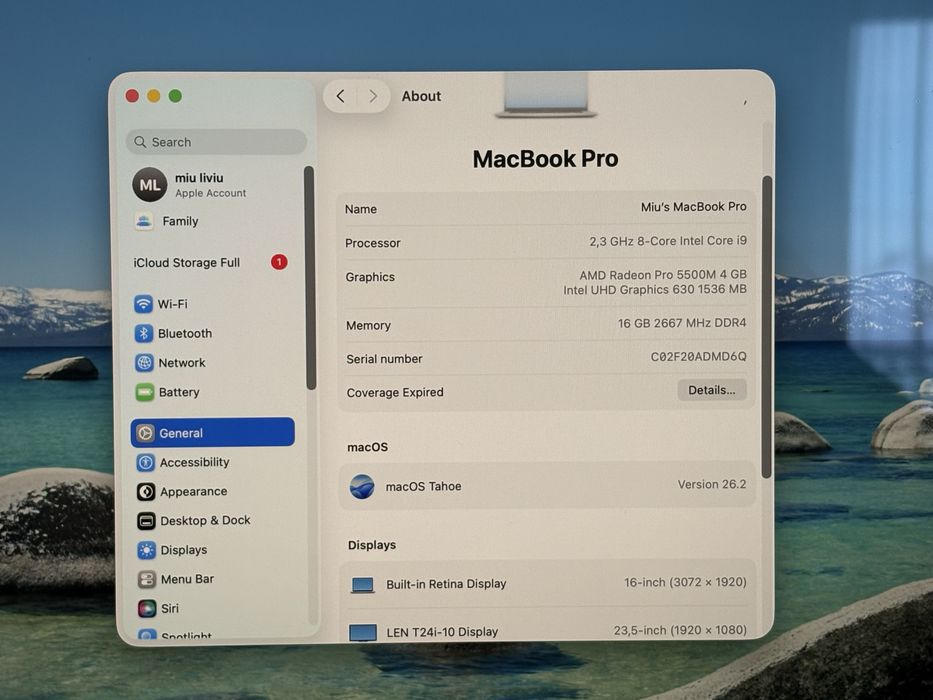Click 16-inch (3072 × 1920) resolution text
Viewport: 933px width, 700px height.
coord(685,582)
